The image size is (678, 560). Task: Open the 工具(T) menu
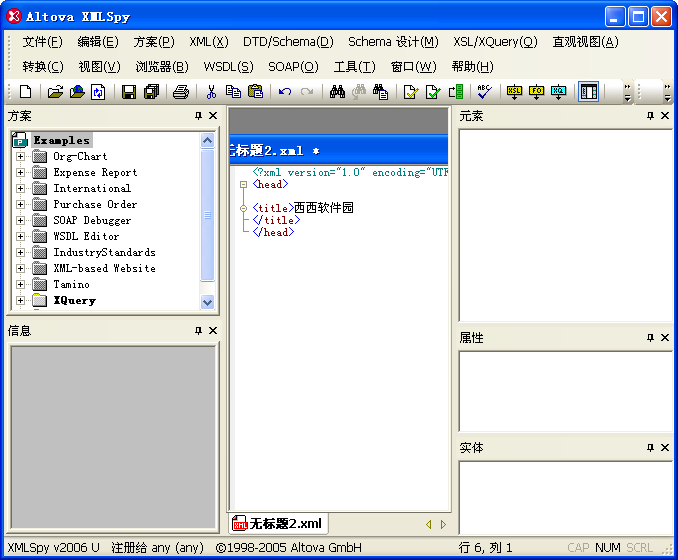click(x=355, y=67)
